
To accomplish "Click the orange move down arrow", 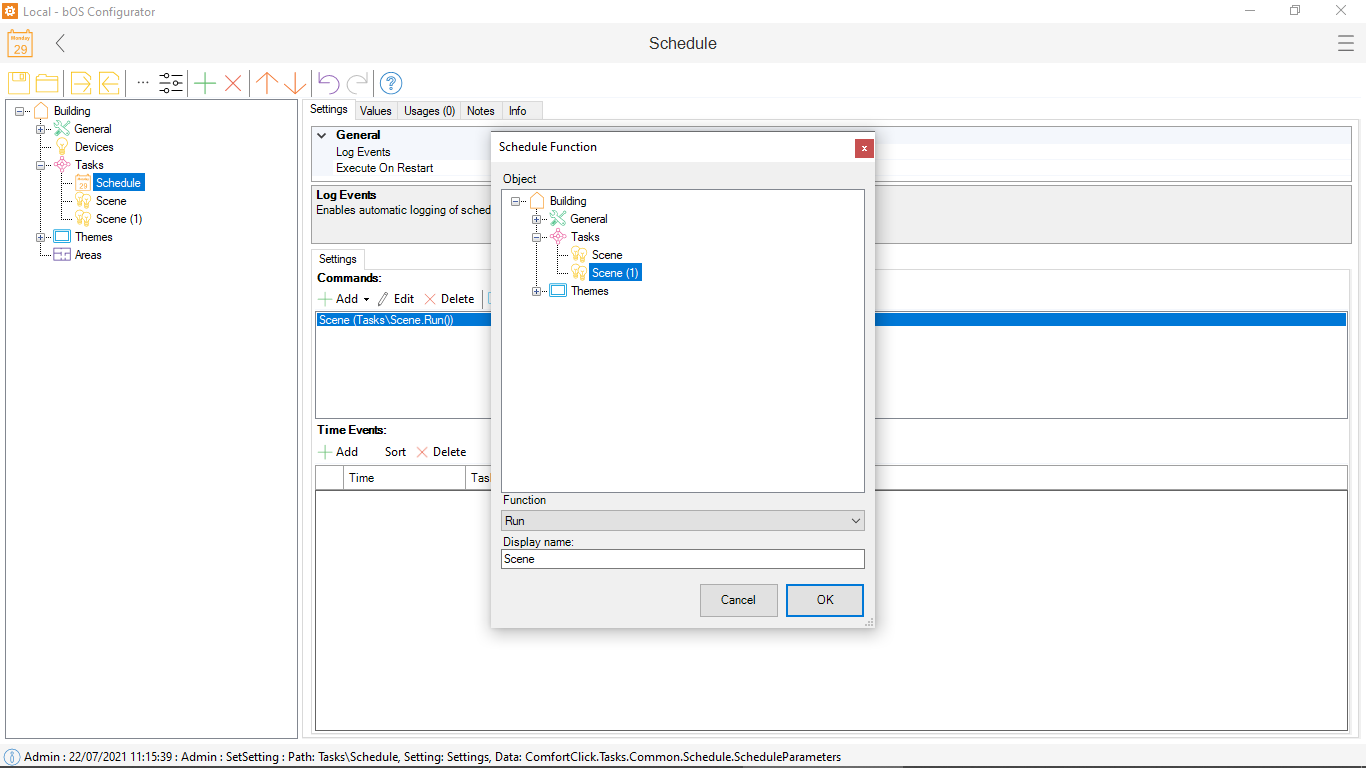I will [295, 83].
